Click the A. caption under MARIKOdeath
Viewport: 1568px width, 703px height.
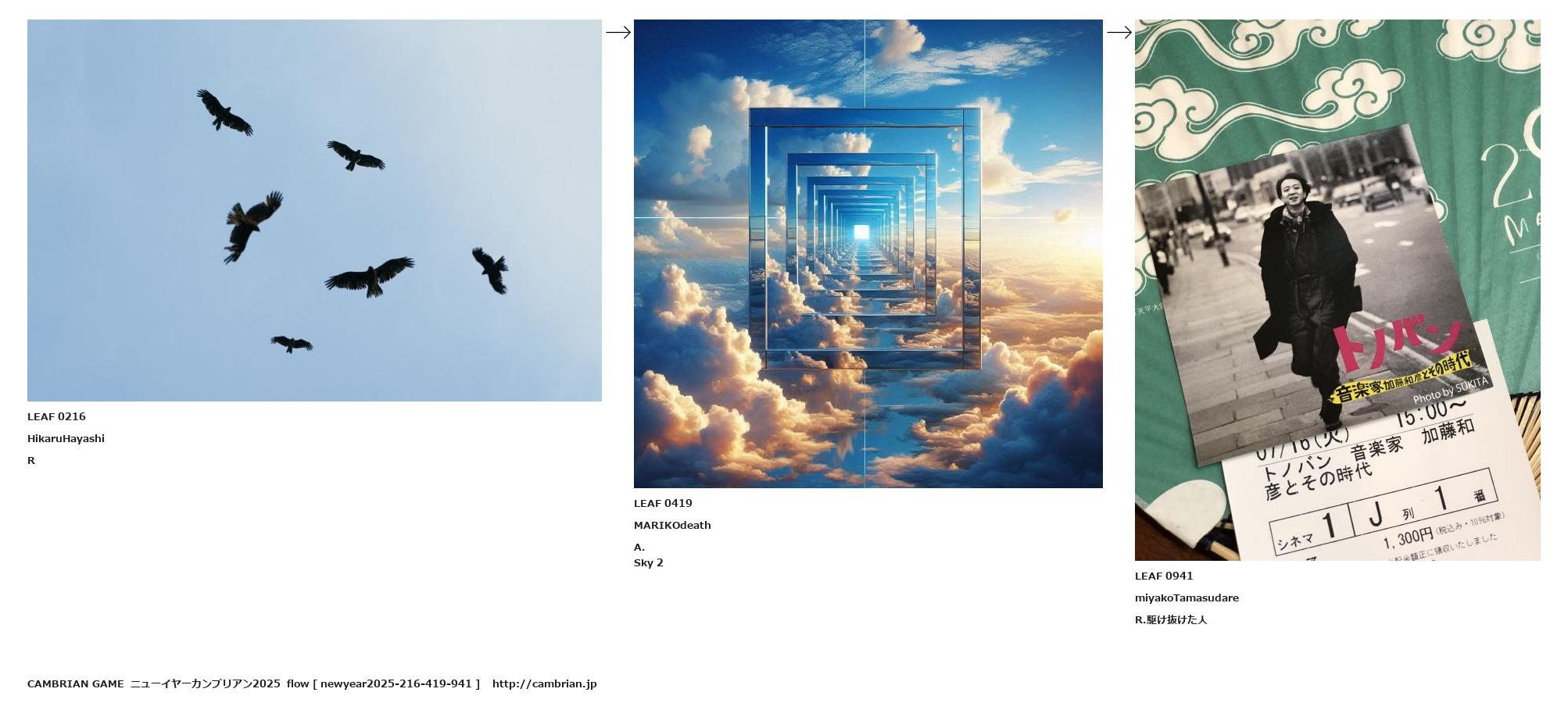(x=639, y=548)
